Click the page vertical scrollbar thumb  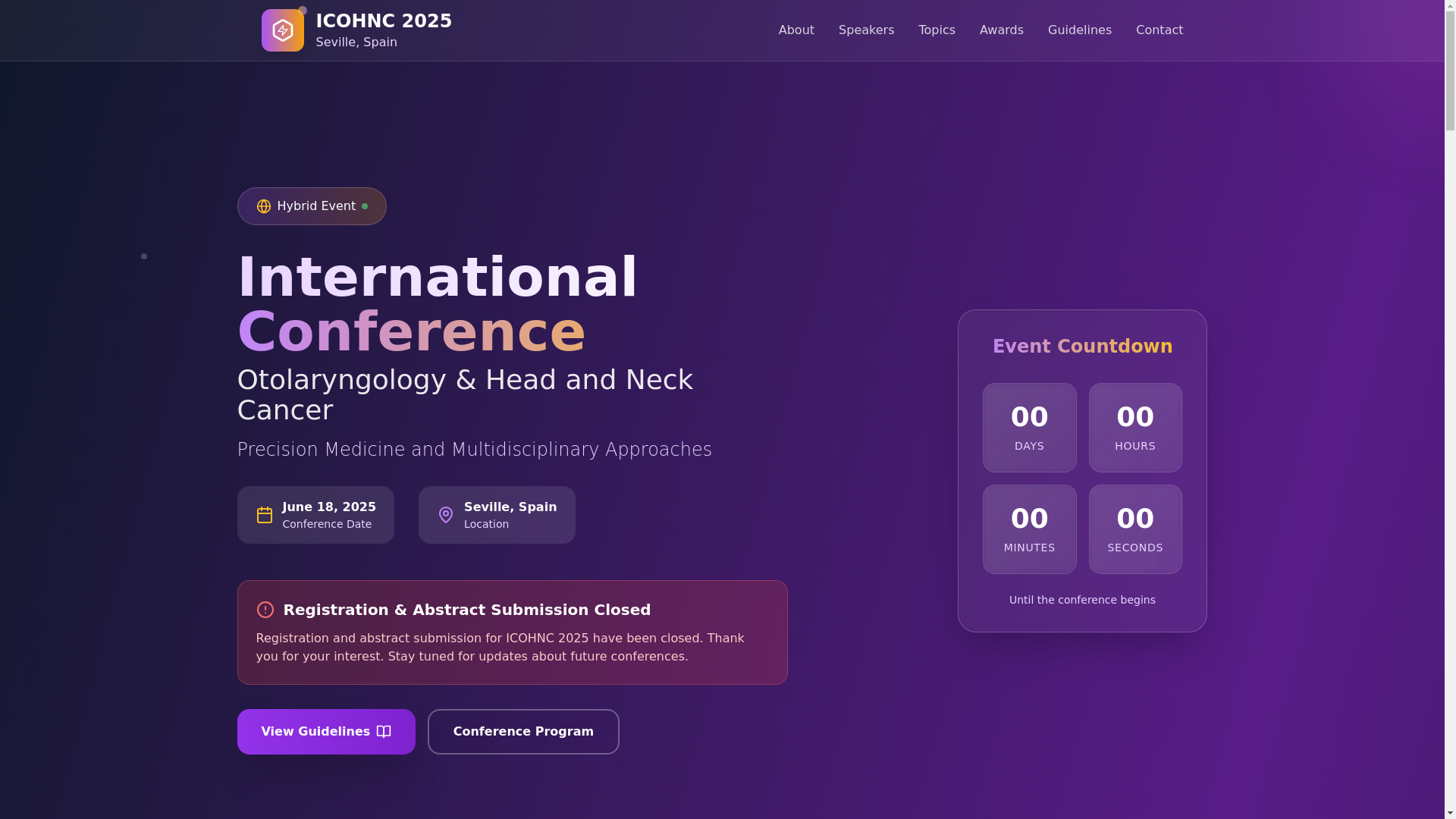(1450, 70)
